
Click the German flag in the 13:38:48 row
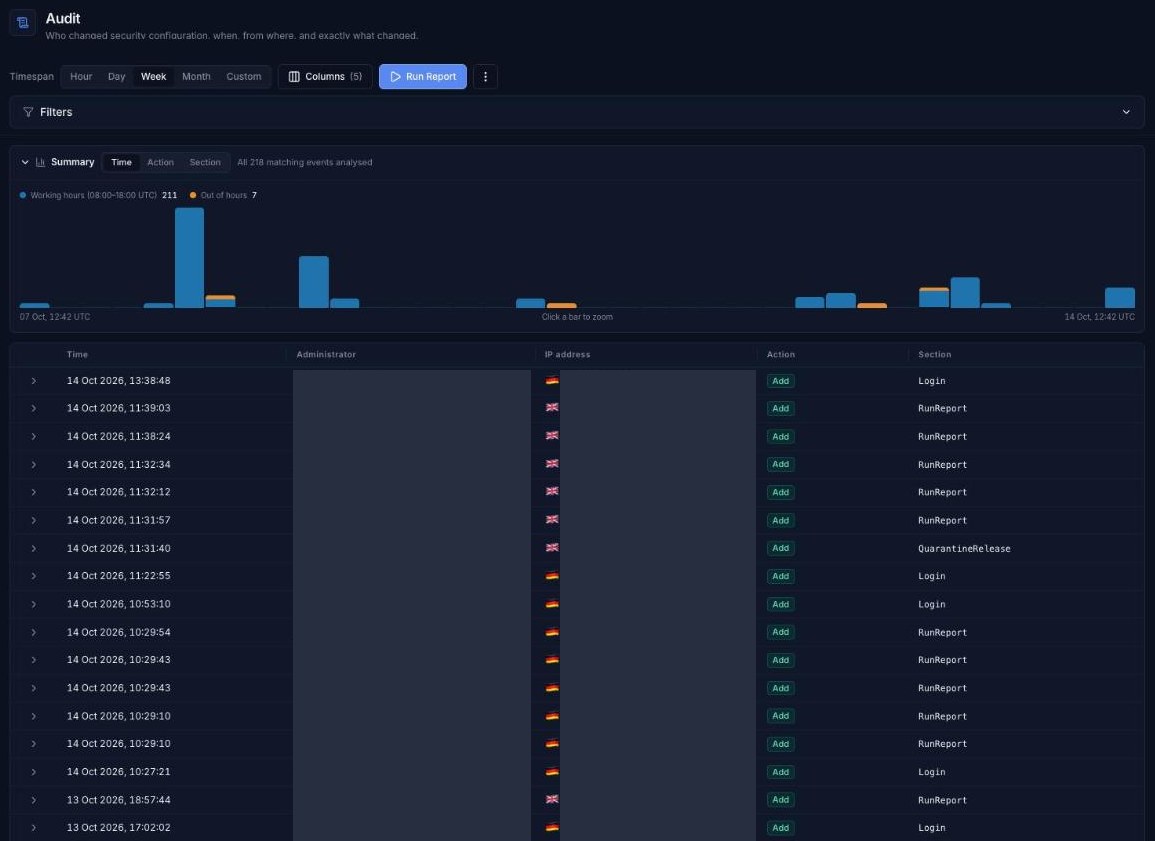(552, 381)
